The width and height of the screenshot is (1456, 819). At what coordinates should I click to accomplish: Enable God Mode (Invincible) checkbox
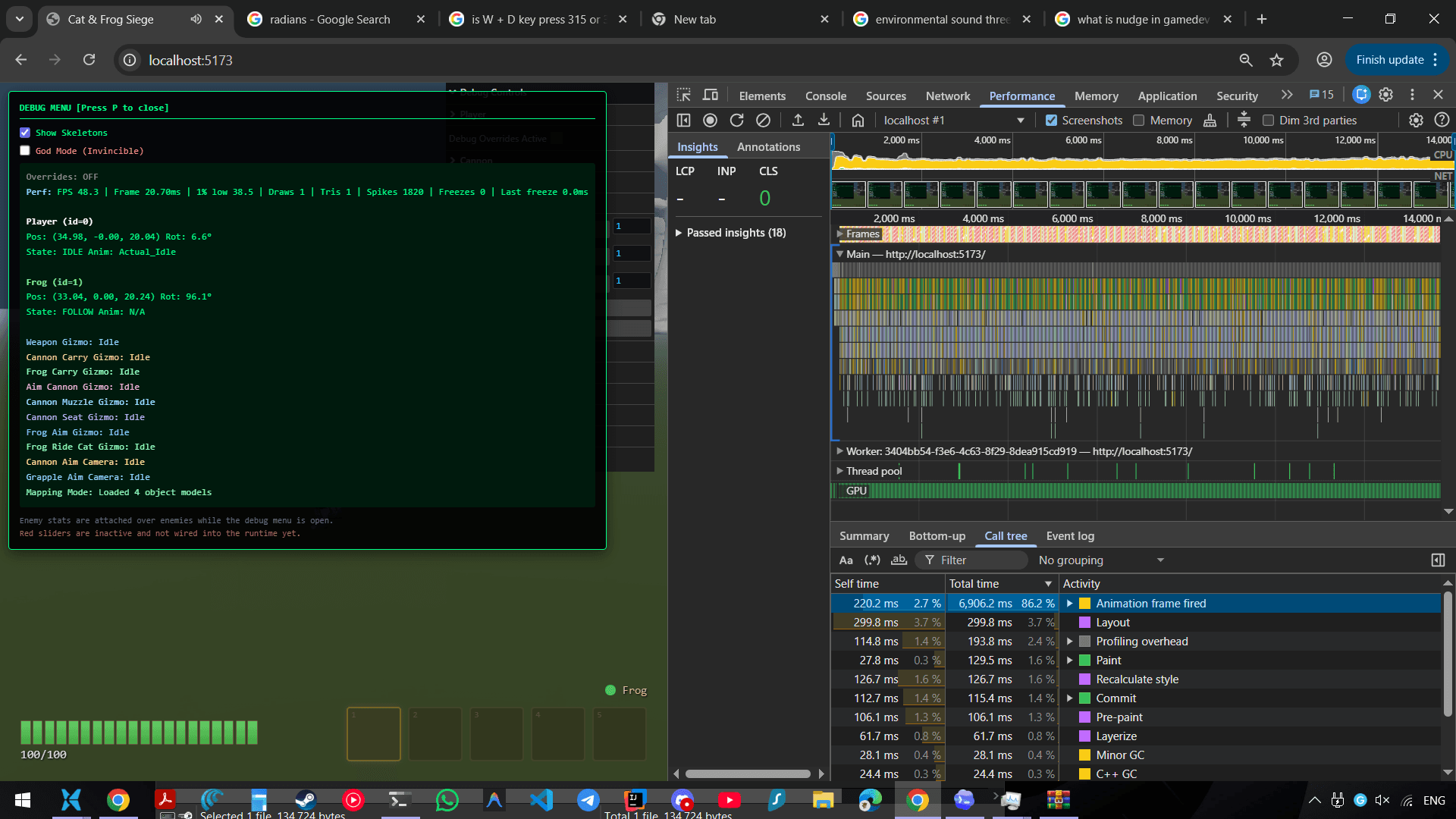(25, 151)
